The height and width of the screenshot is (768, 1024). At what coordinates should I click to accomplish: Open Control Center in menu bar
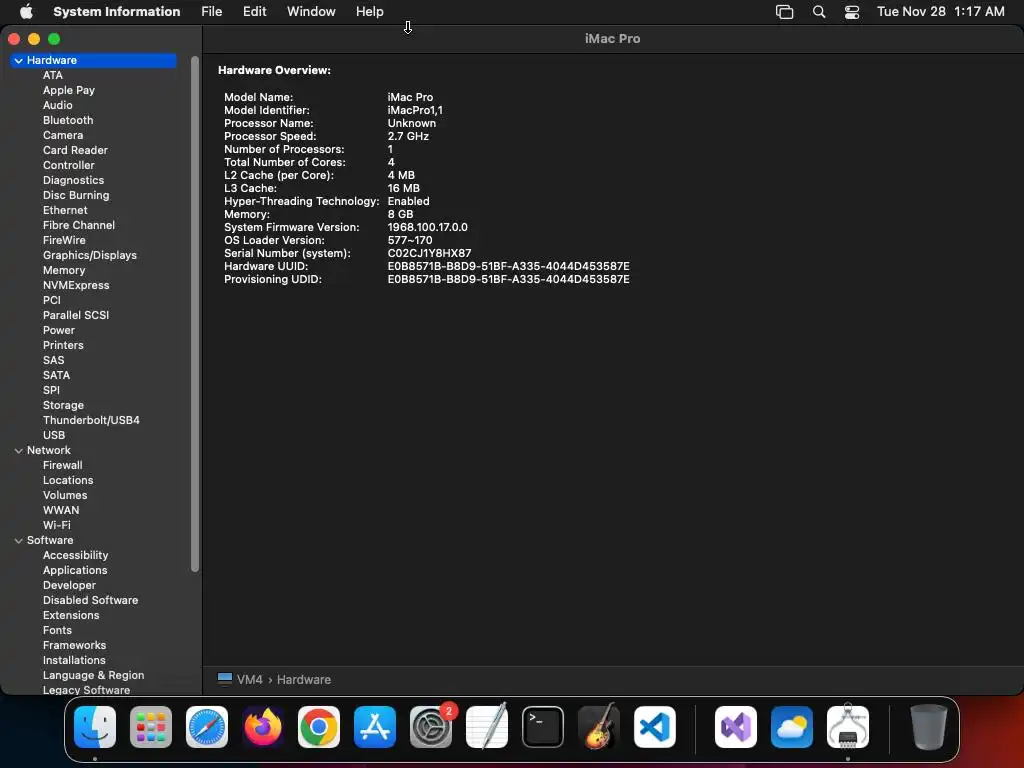(852, 12)
